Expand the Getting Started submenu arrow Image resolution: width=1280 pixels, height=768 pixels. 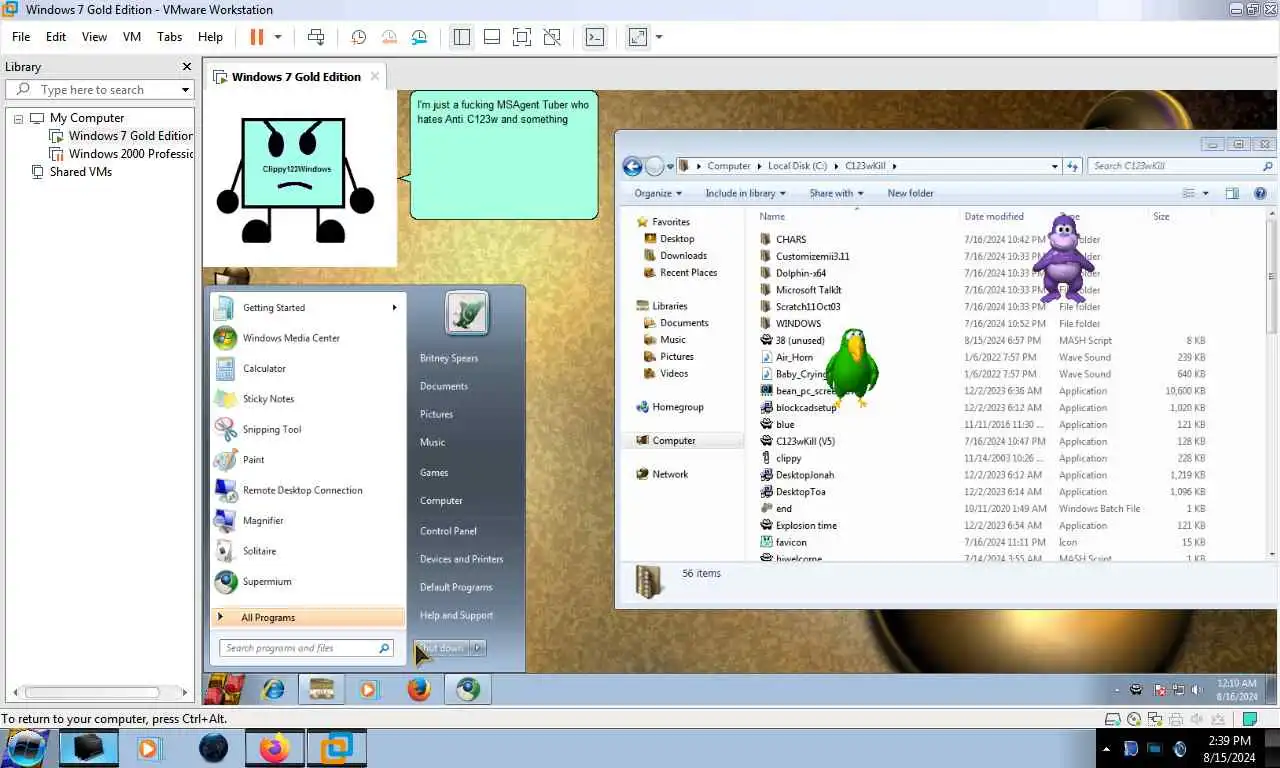(394, 308)
